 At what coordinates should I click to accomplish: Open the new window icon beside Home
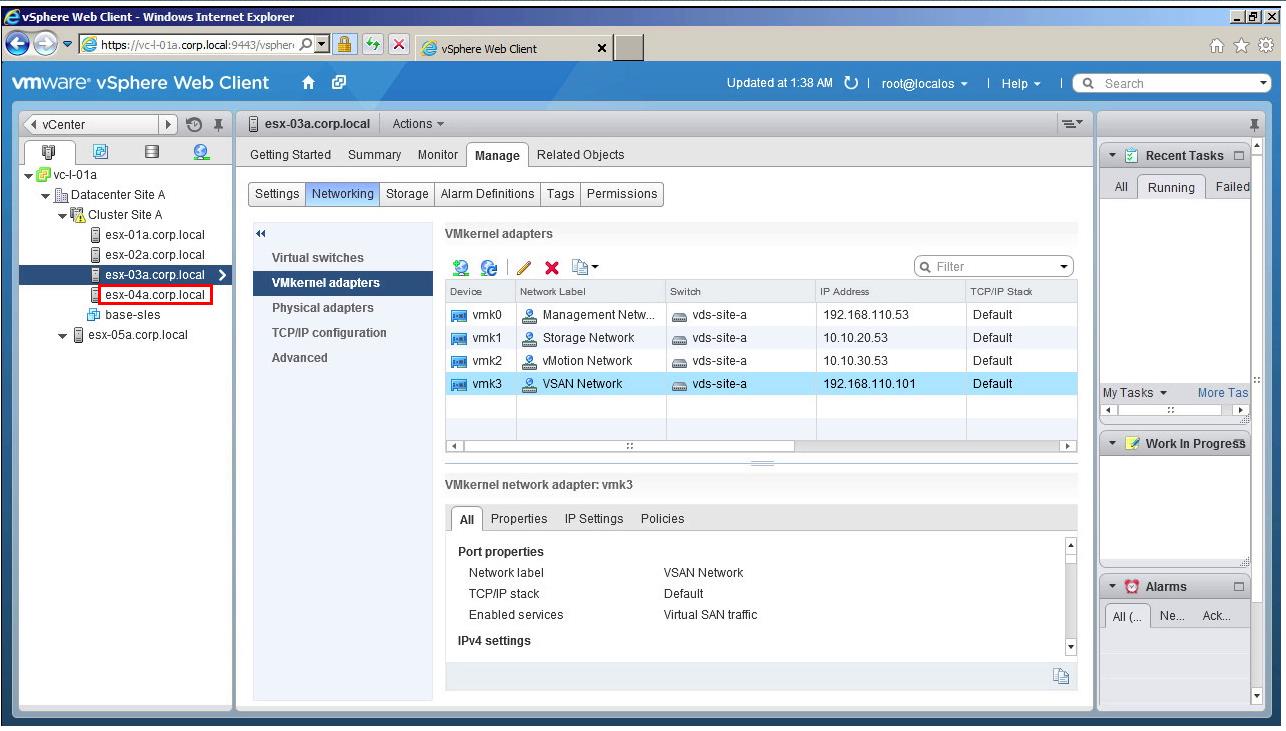[x=339, y=83]
